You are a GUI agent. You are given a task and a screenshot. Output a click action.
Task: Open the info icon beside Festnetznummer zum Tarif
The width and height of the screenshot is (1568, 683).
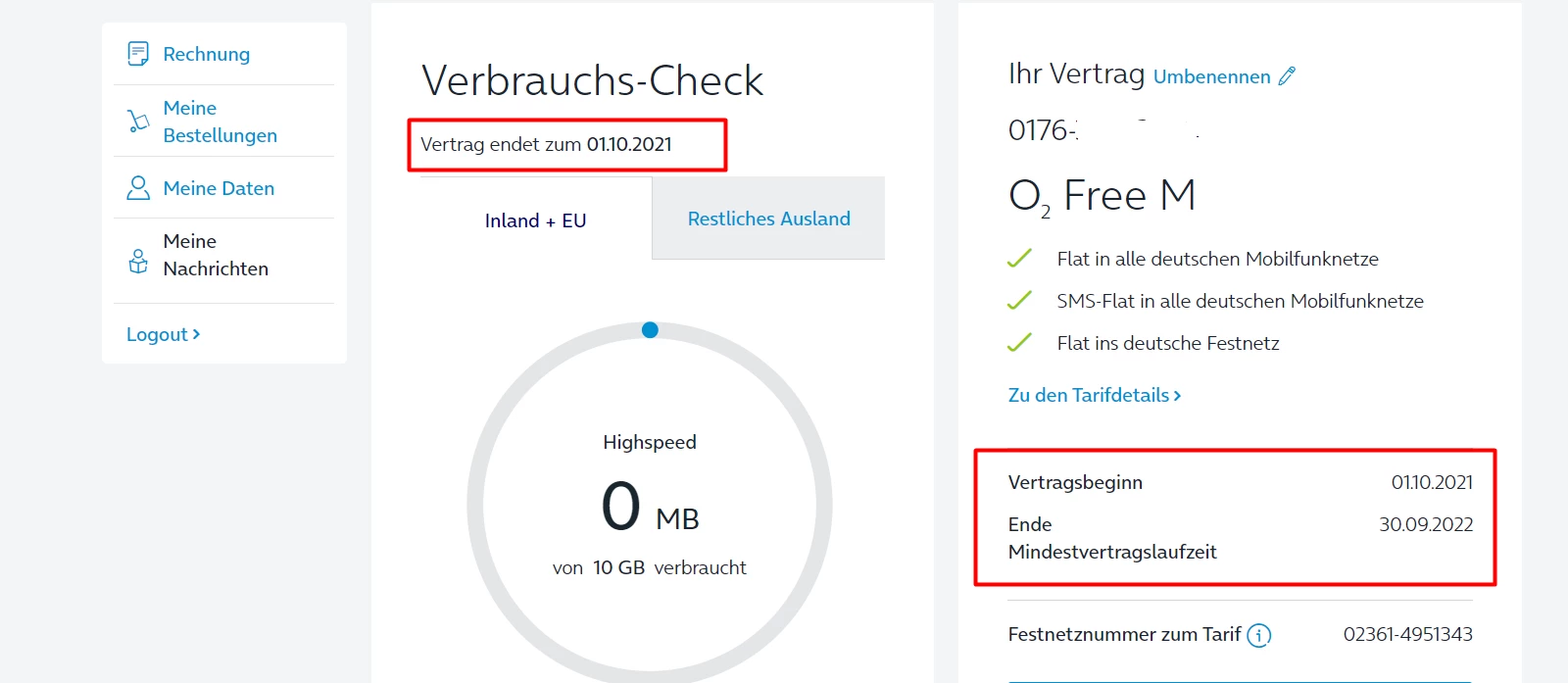(1259, 635)
